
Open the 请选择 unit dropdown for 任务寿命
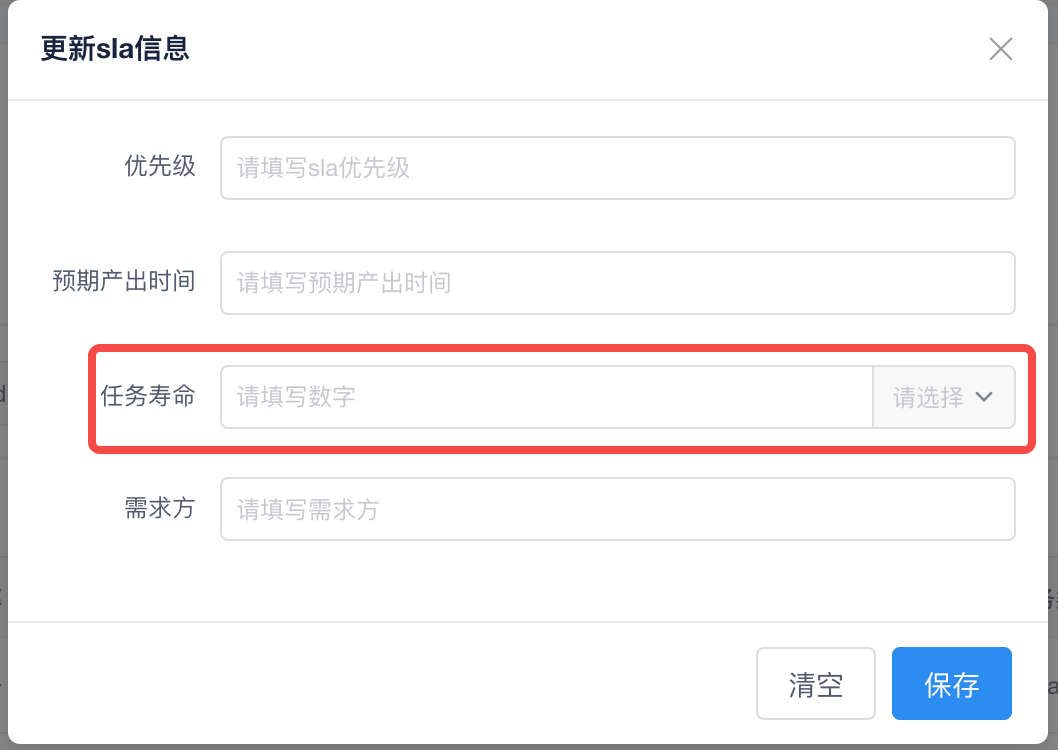[944, 397]
